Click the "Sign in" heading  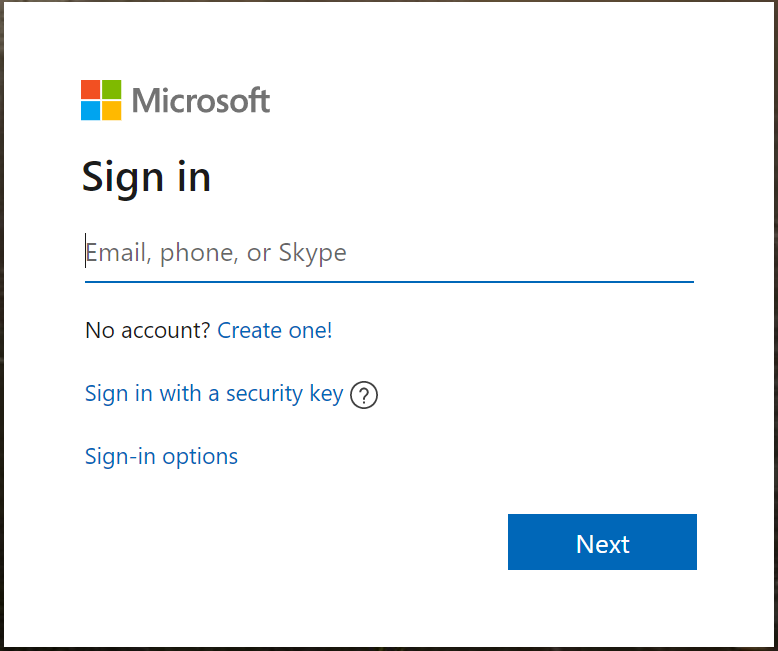146,177
